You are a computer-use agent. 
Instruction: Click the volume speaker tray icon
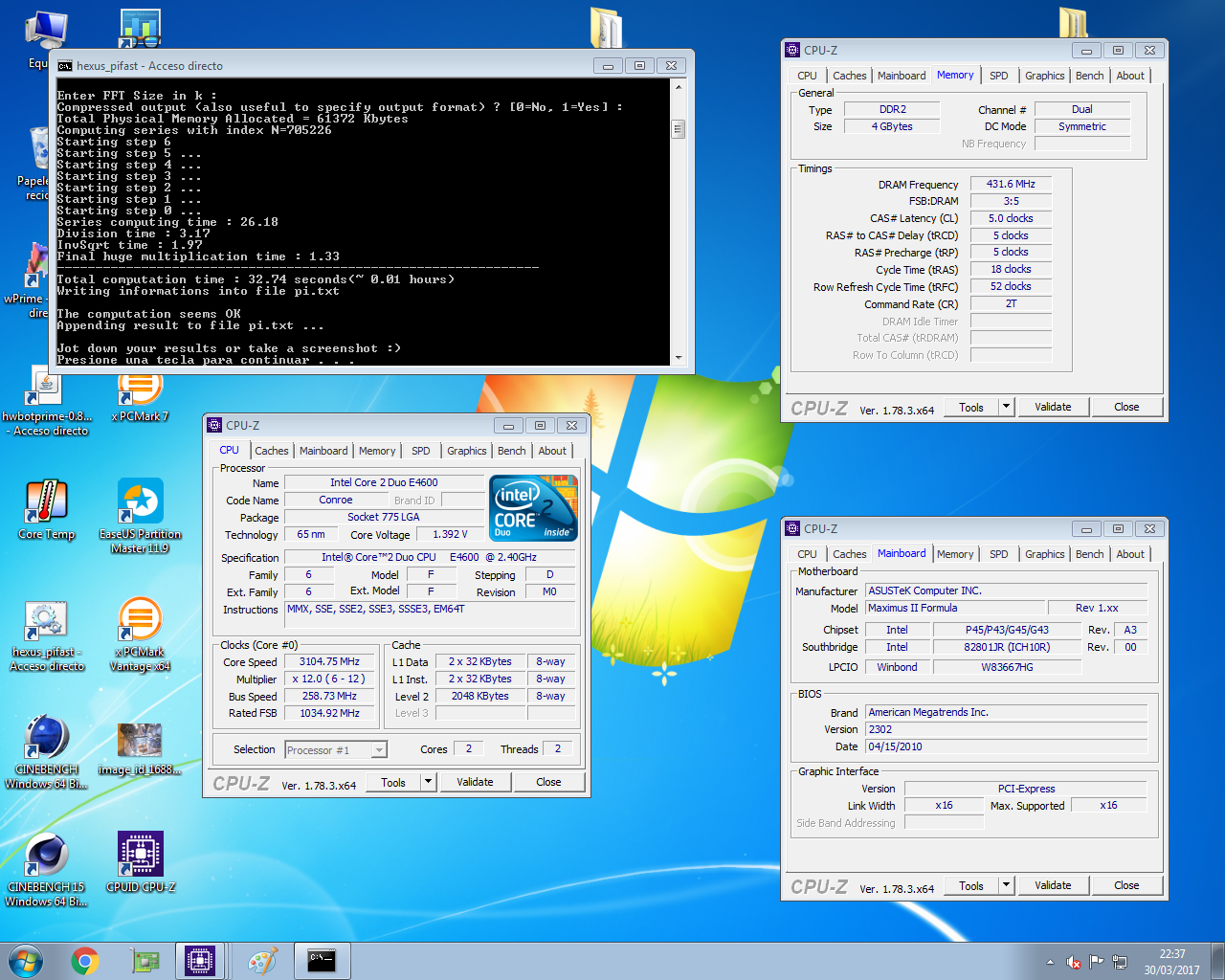click(1074, 962)
